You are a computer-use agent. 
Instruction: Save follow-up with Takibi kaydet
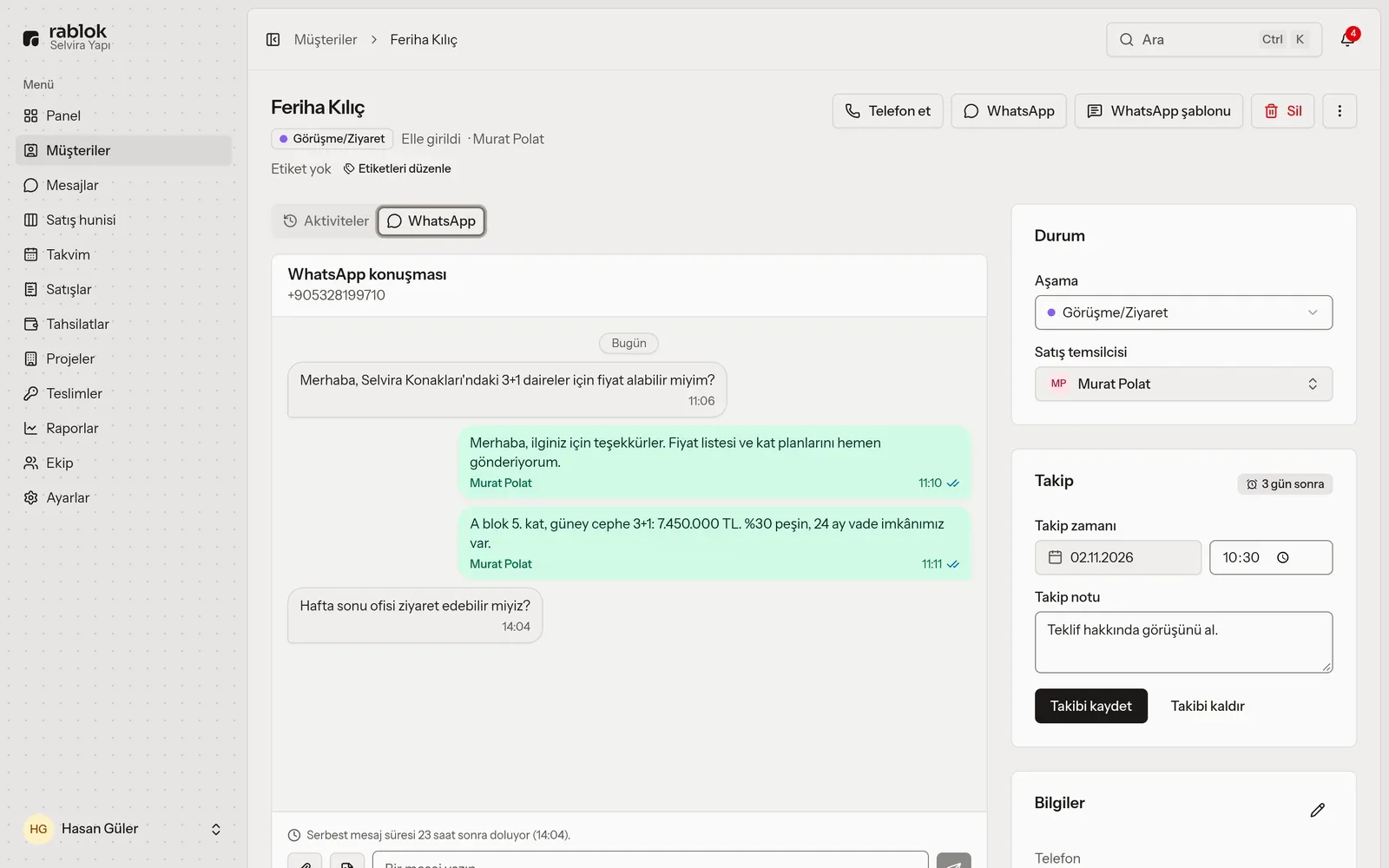click(x=1091, y=706)
